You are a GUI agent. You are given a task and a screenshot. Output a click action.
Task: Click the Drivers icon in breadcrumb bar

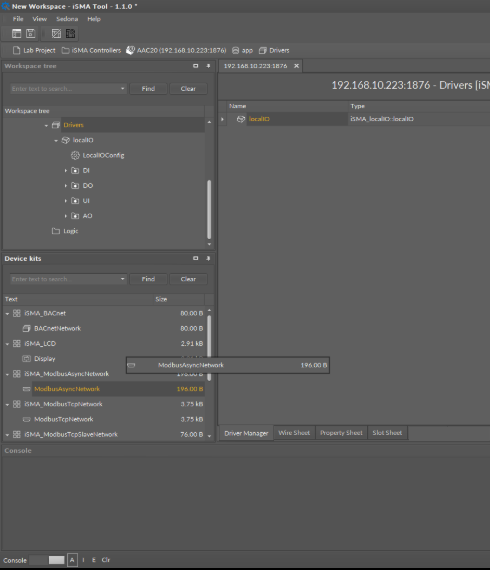pos(263,51)
